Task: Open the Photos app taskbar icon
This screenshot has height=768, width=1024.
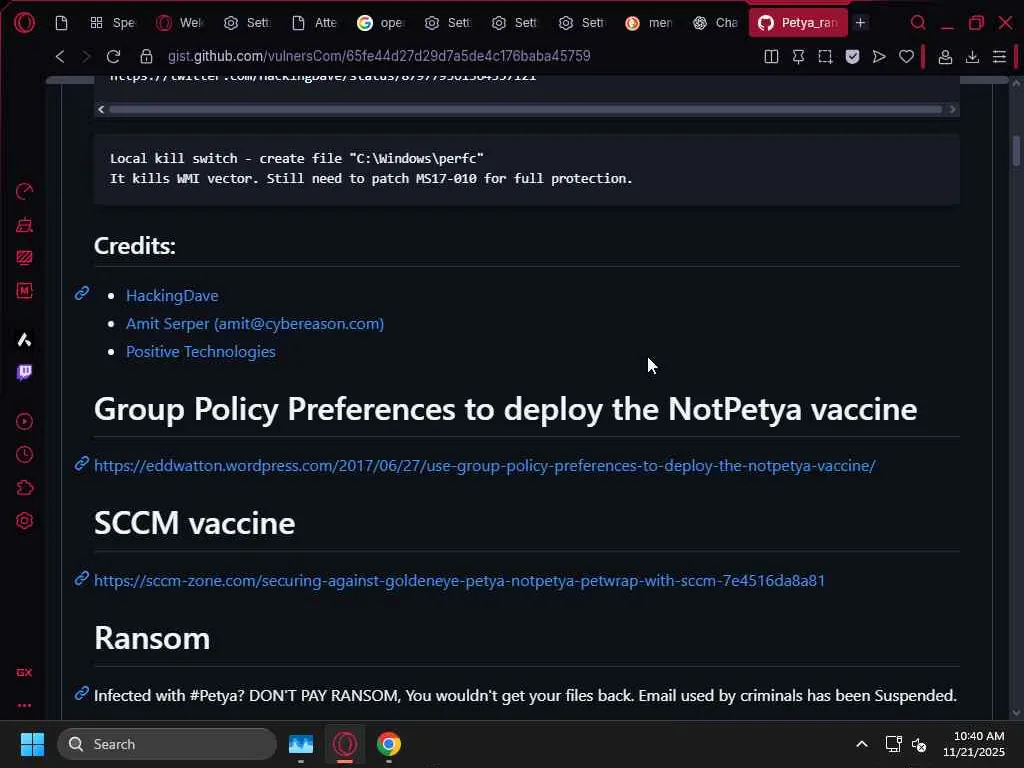Action: [301, 744]
